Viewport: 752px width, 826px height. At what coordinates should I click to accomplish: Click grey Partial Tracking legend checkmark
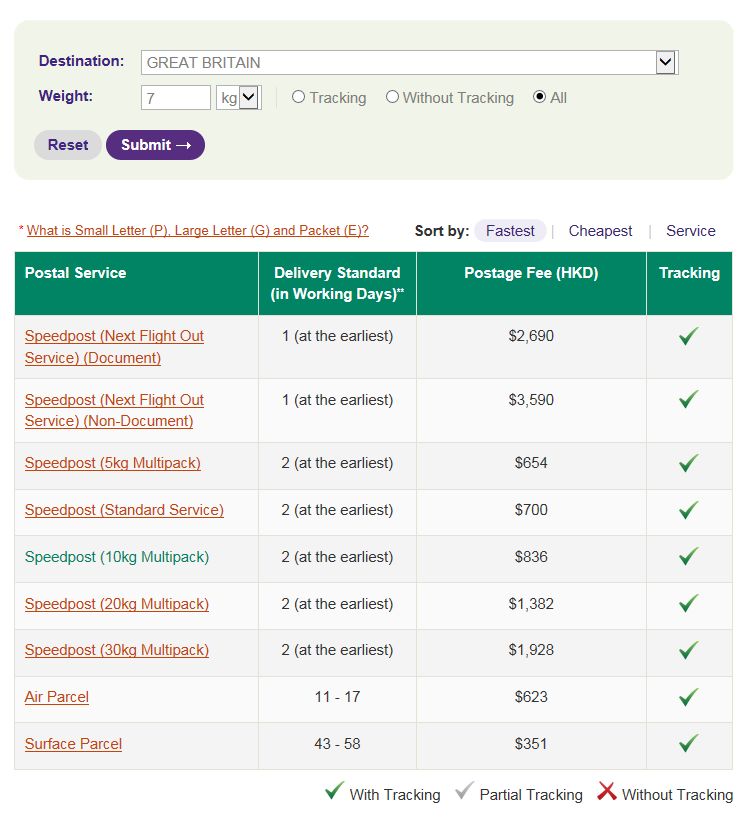pos(464,792)
